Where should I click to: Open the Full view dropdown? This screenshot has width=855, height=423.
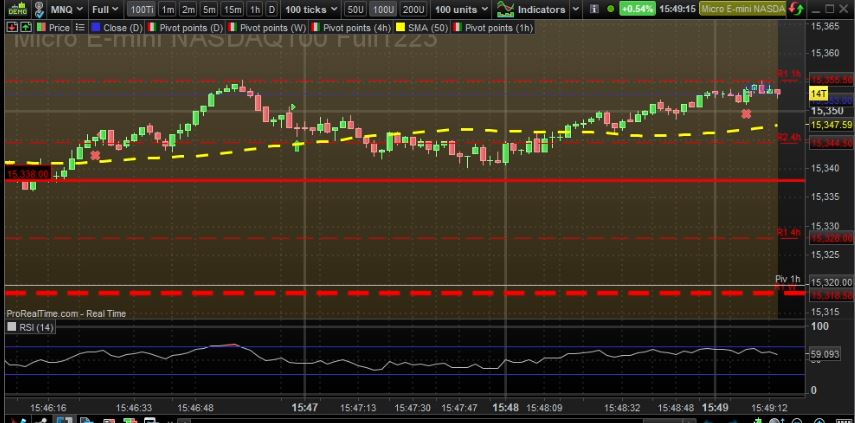(x=105, y=9)
